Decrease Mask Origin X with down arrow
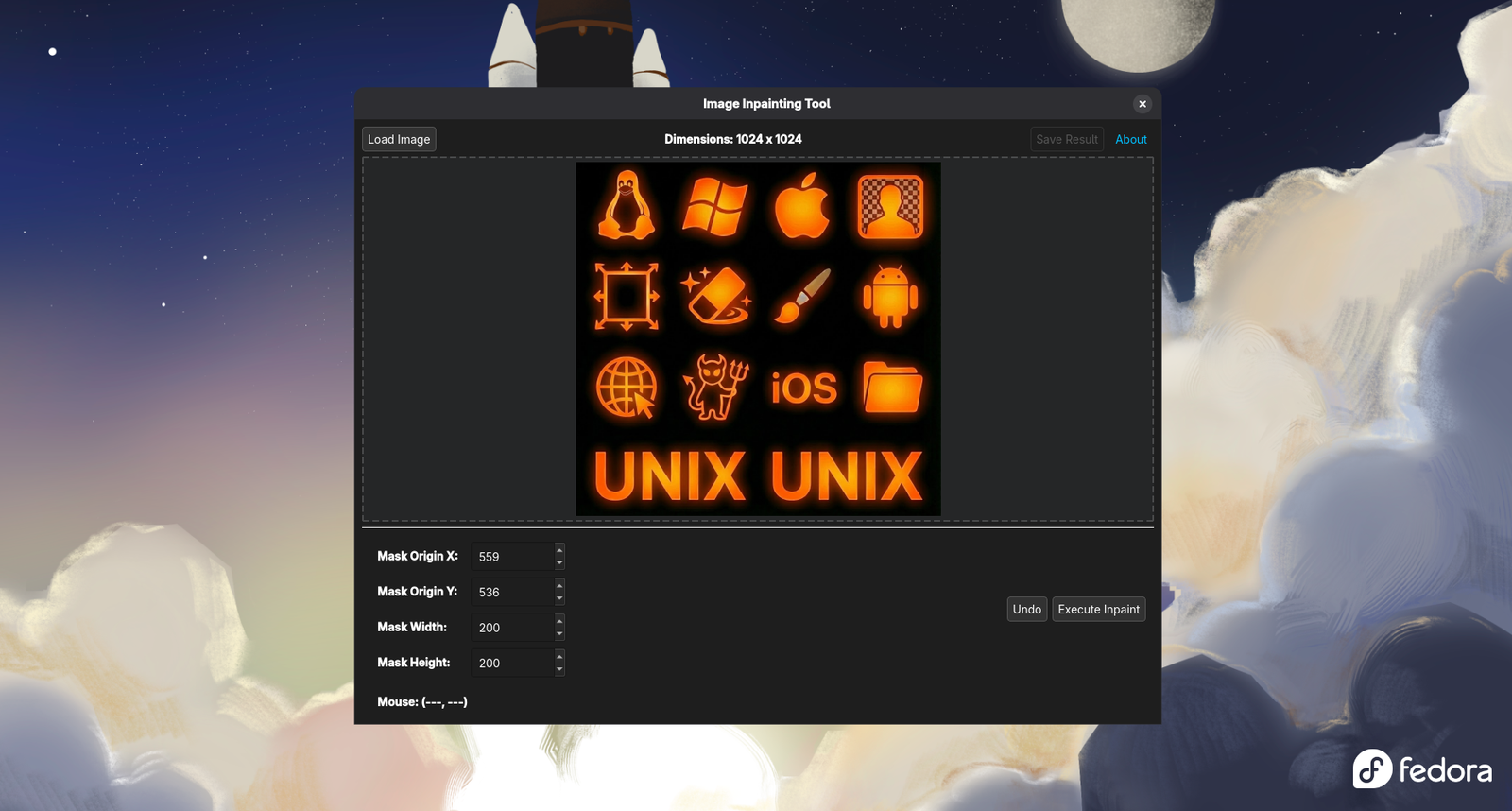The image size is (1512, 811). coord(559,563)
